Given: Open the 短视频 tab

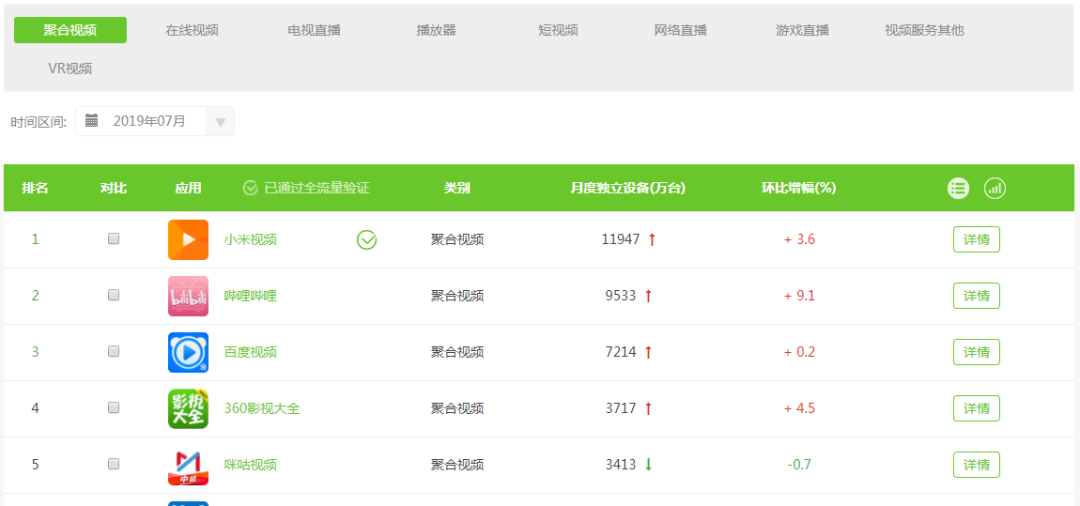Looking at the screenshot, I should [558, 30].
